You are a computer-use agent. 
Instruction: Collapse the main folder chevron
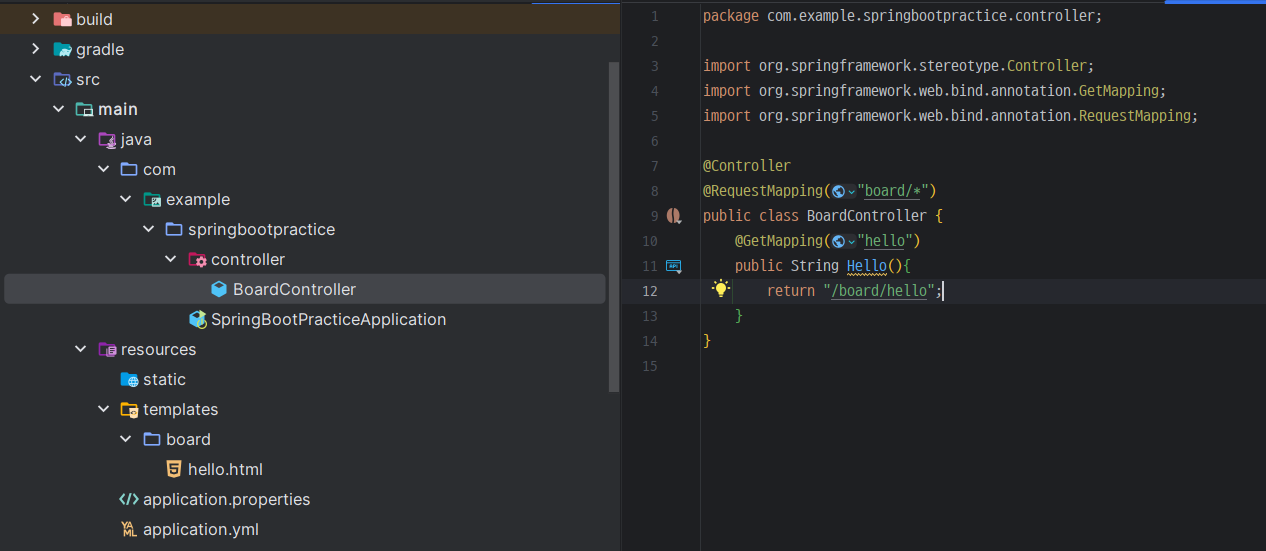(59, 109)
